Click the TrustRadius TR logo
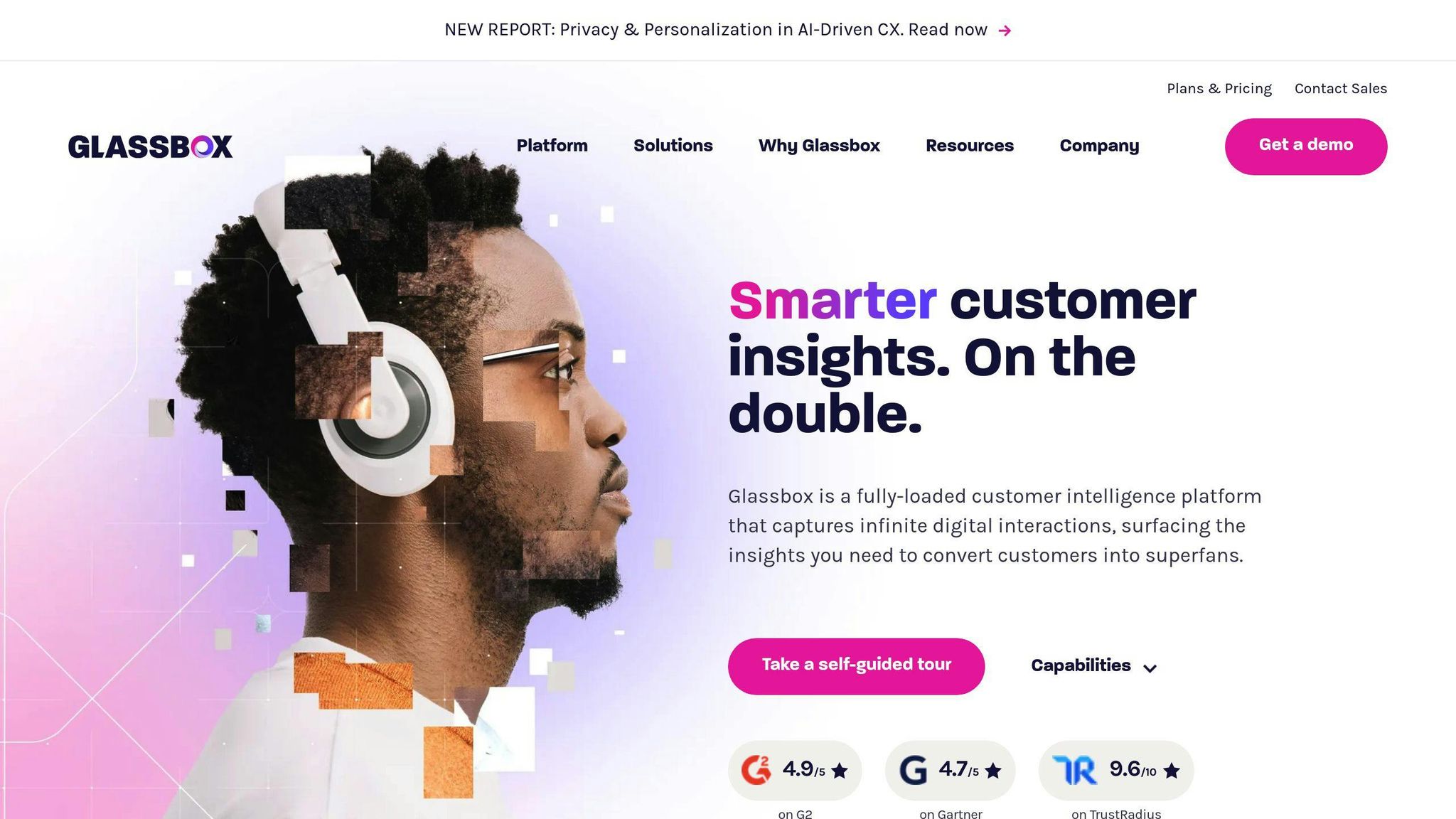Viewport: 1456px width, 819px height. click(1074, 770)
